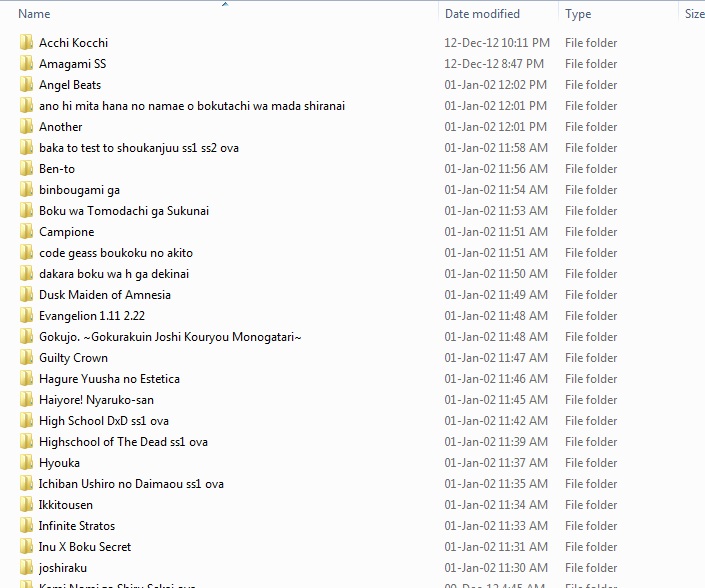Click the folder icon for Evangelion 1.11 2.22

tap(27, 316)
